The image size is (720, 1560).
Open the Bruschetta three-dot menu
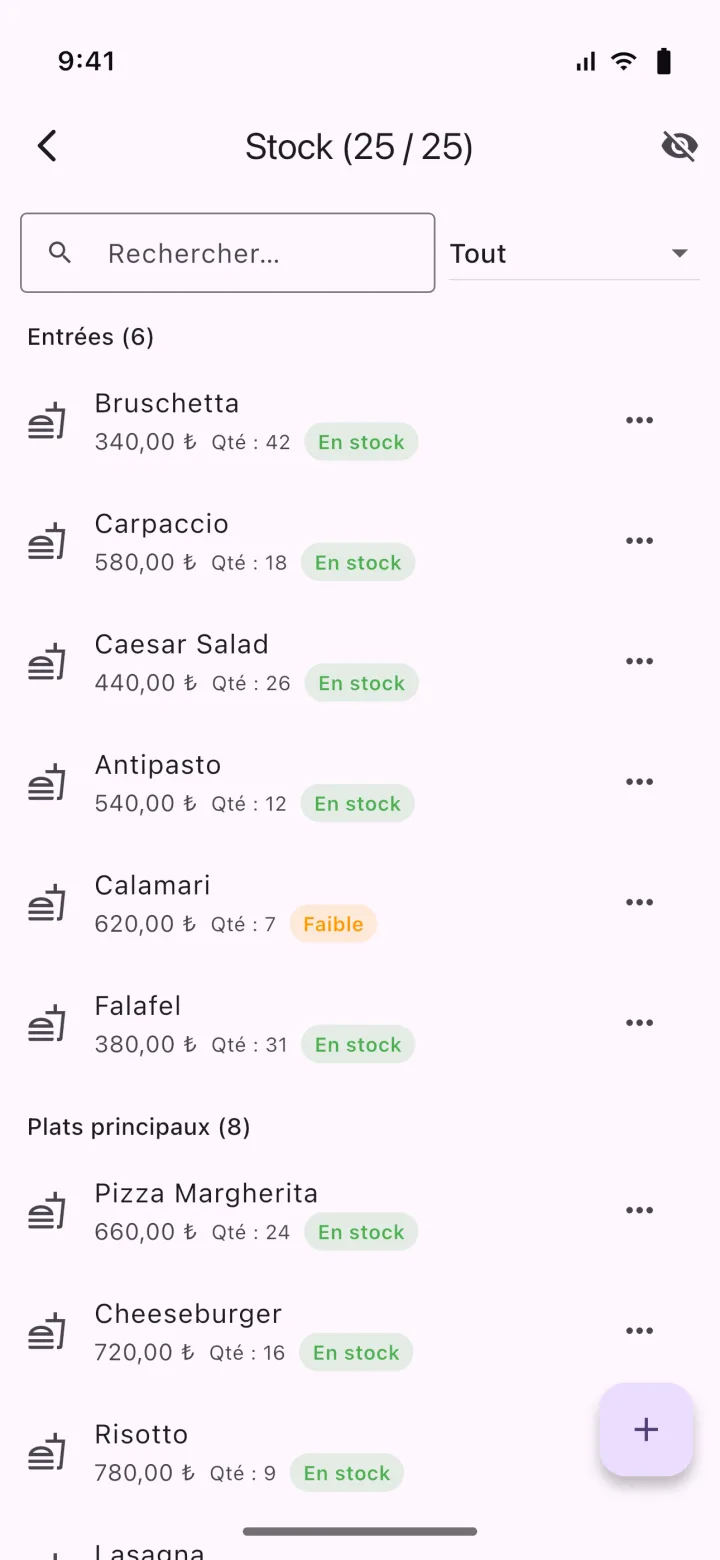coord(639,420)
